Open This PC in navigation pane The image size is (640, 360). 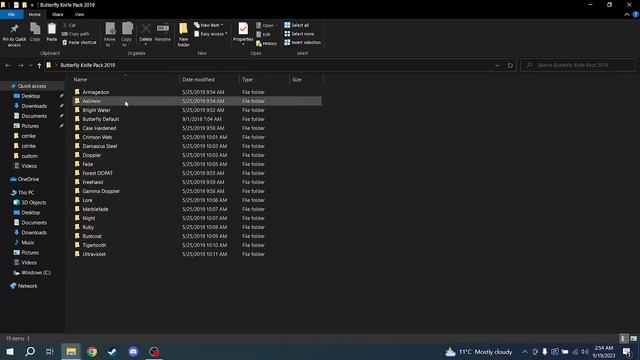pos(25,193)
